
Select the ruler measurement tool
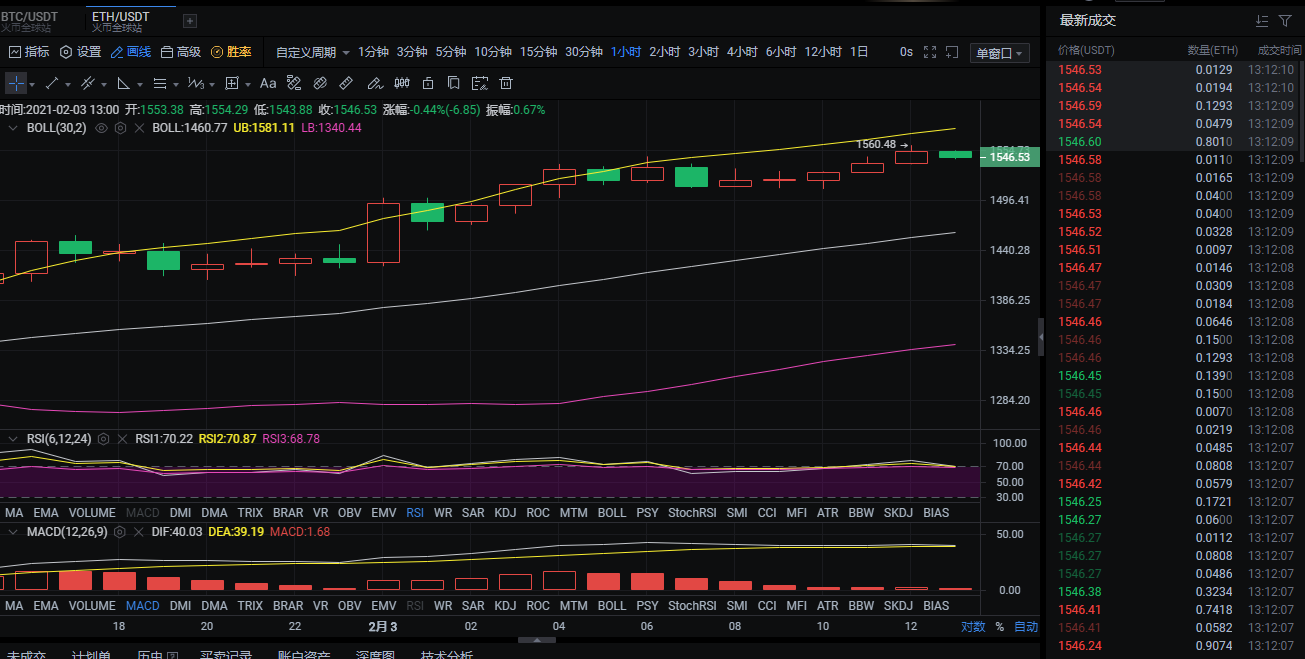point(346,83)
